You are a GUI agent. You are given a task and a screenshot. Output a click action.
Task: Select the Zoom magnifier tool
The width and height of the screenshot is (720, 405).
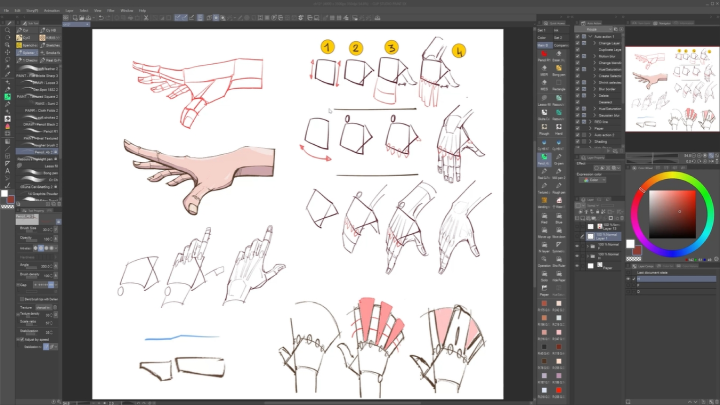7,30
